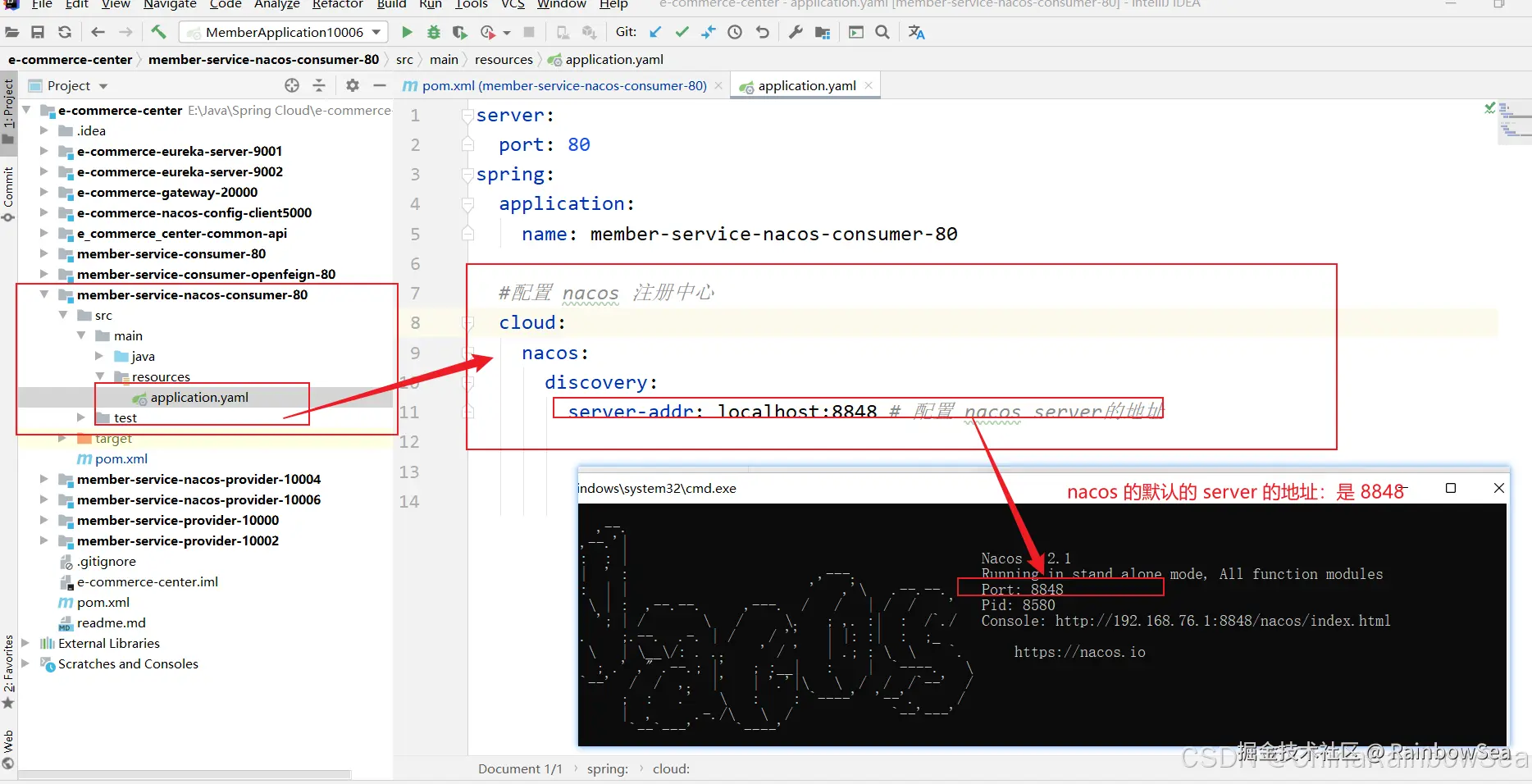Click the spring: breadcrumb at editor bottom
Screen dimensions: 1532x784
click(608, 769)
